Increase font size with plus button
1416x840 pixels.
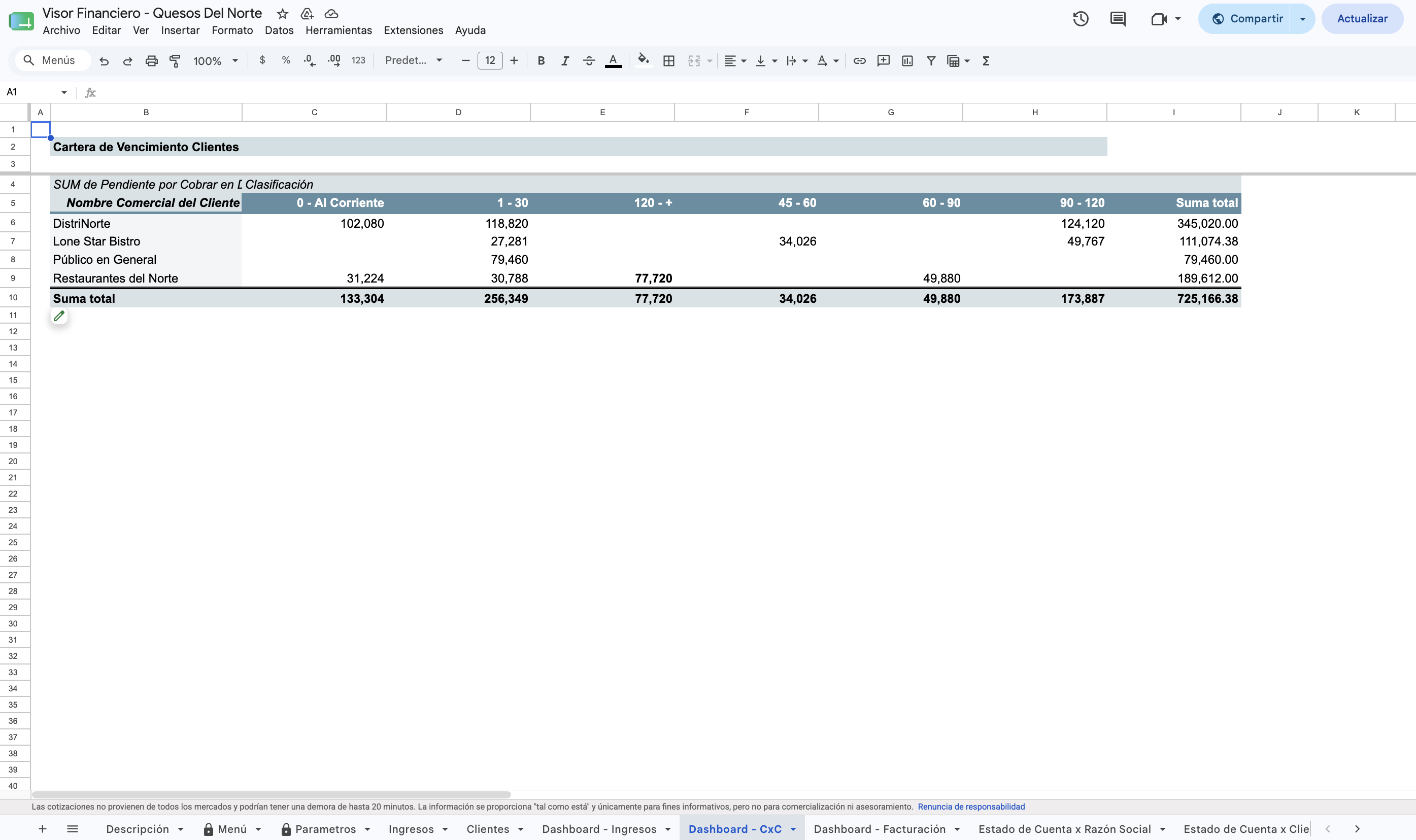click(514, 60)
